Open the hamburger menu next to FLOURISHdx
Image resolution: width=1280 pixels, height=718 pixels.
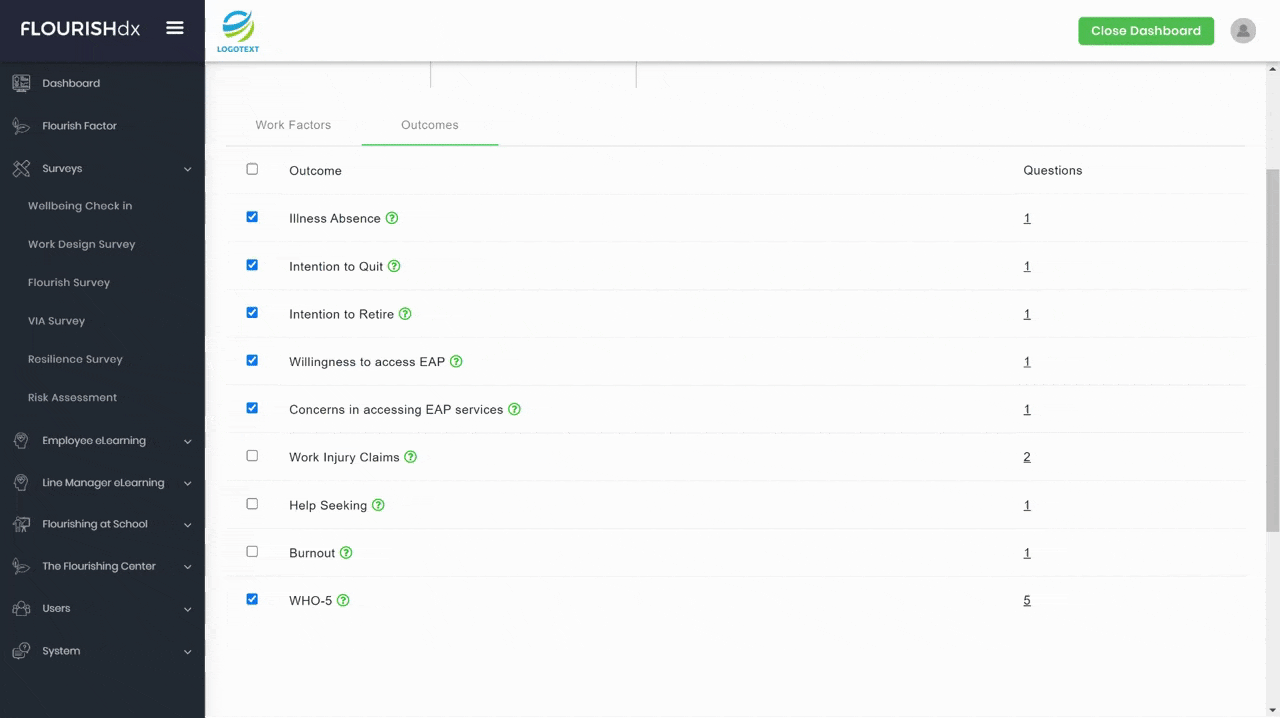click(x=175, y=28)
